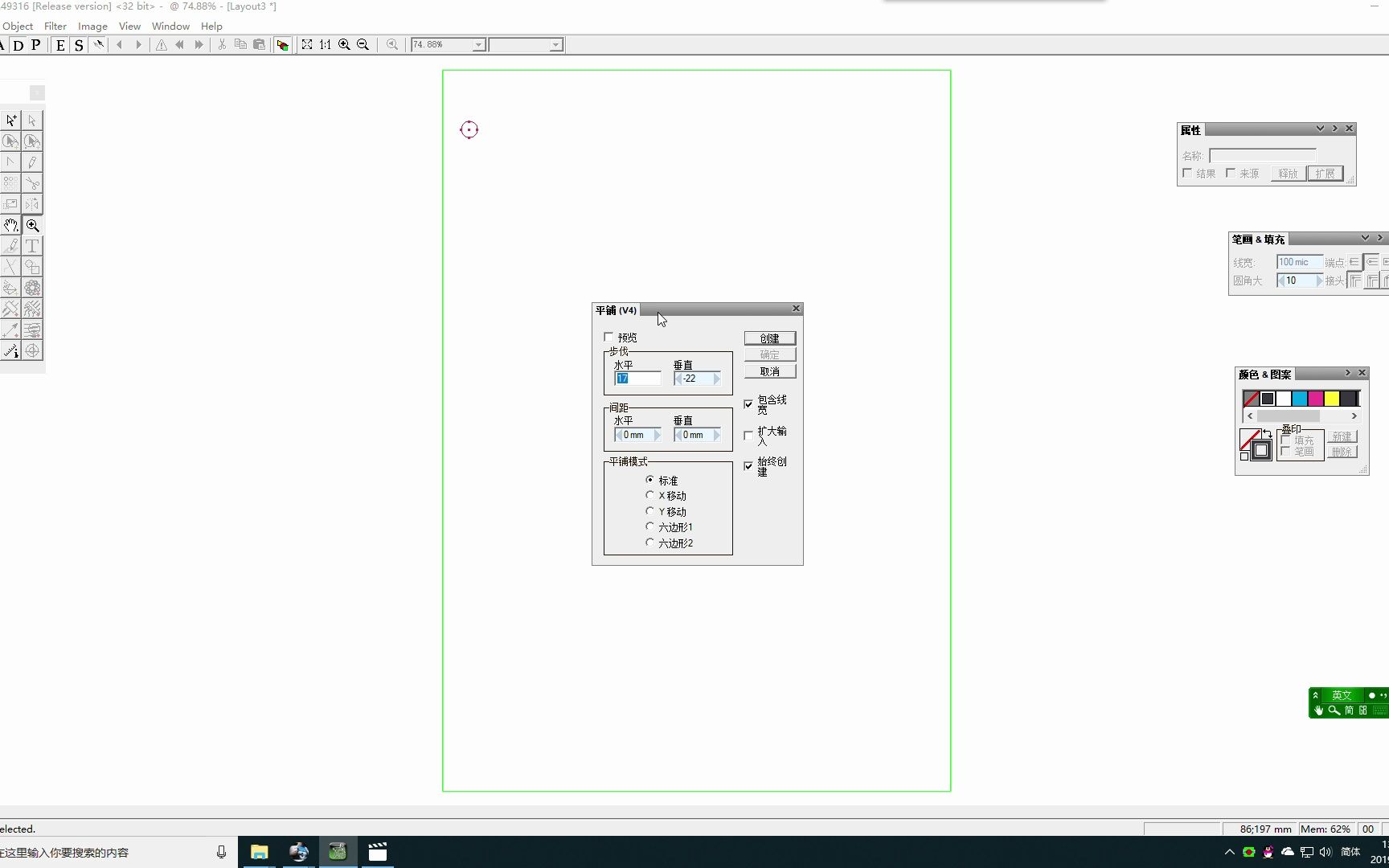This screenshot has width=1389, height=868.
Task: Click the warning triangle toolbar icon
Action: [162, 45]
